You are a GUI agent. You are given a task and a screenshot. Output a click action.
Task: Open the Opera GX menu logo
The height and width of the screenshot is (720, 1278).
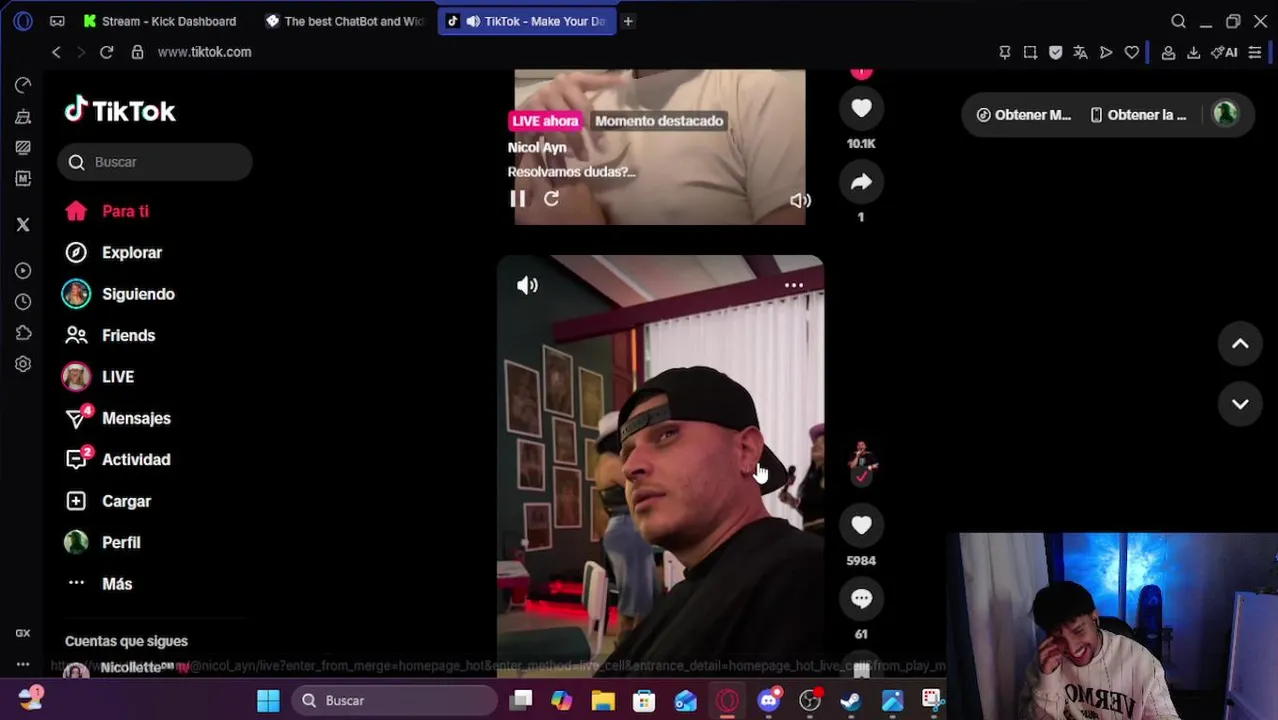(x=23, y=21)
